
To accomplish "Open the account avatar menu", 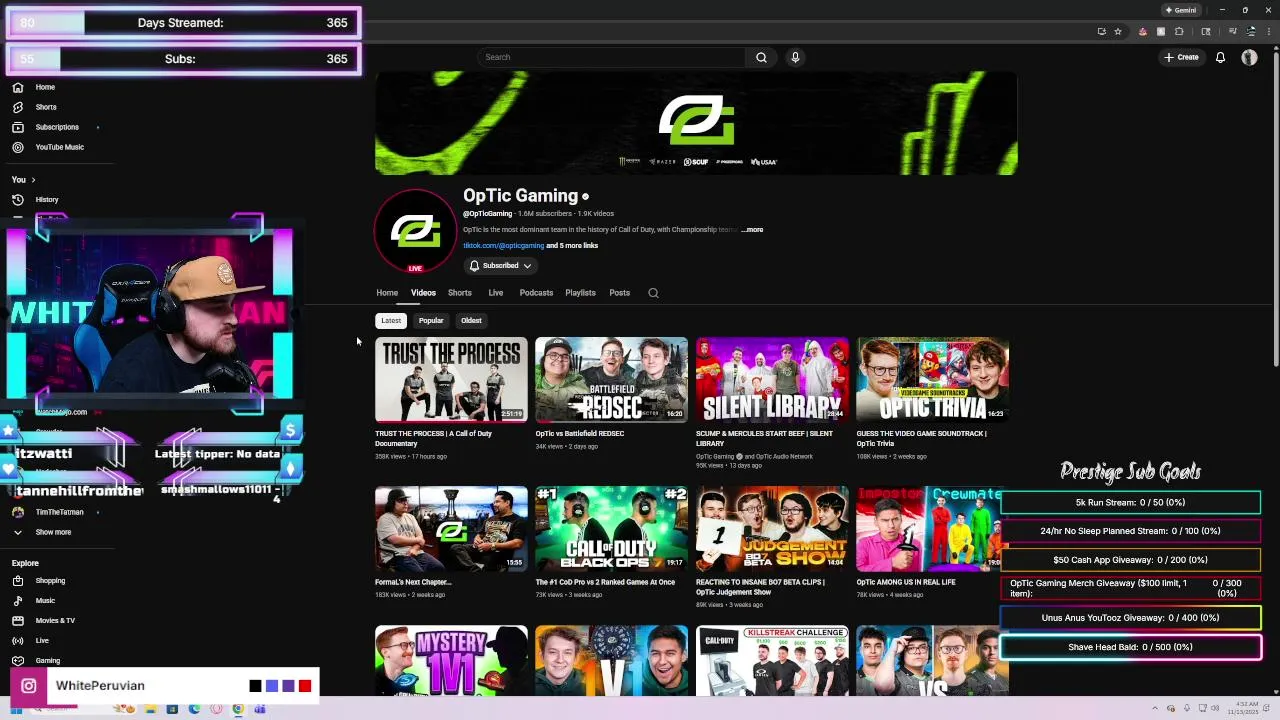I will (1249, 57).
